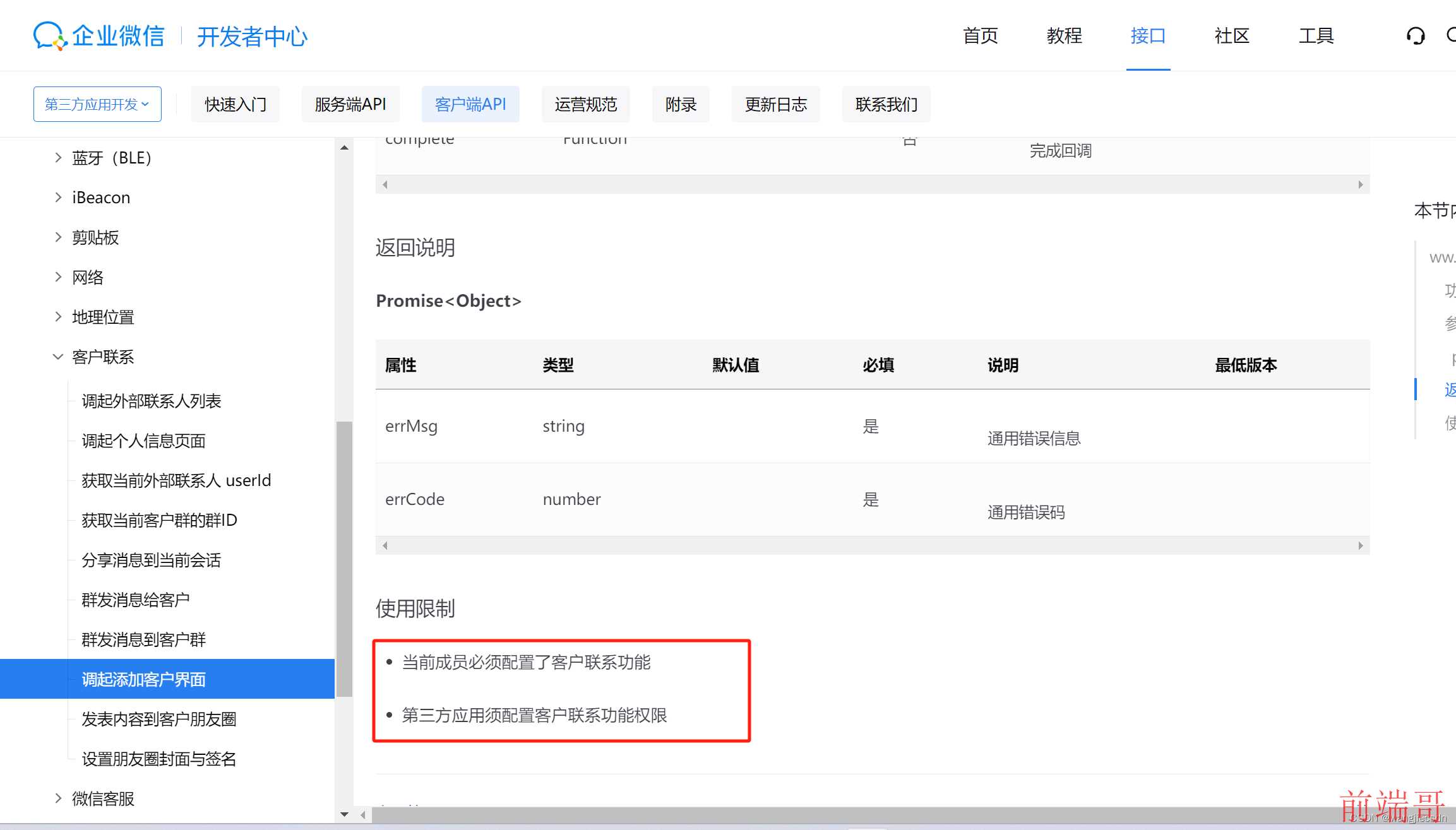Collapse the 客户联系 tree node

click(58, 357)
